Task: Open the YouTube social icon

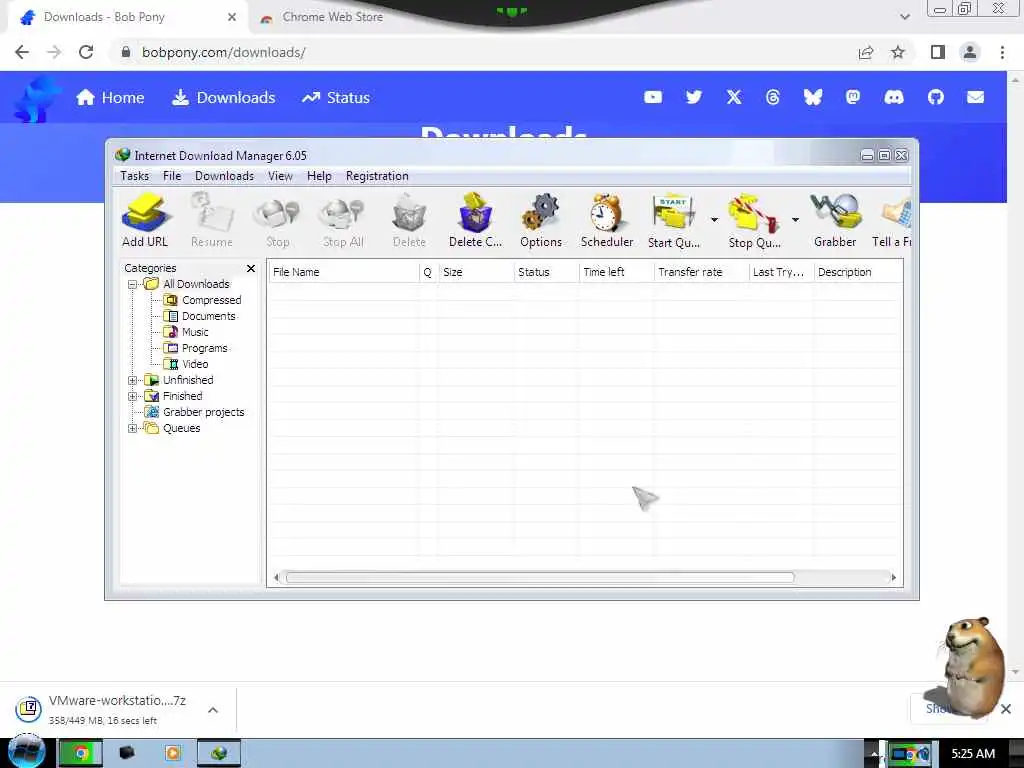Action: tap(653, 97)
